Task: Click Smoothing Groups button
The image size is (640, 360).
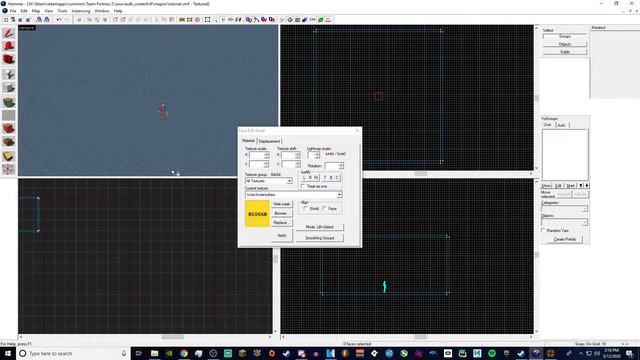Action: [320, 238]
